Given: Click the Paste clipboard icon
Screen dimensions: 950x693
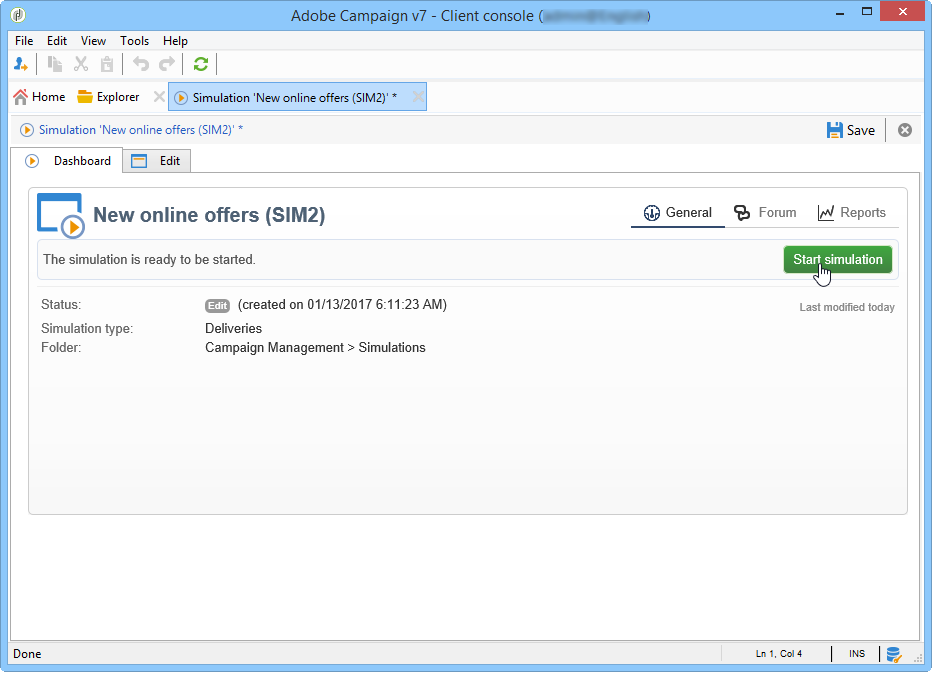Looking at the screenshot, I should tap(107, 64).
